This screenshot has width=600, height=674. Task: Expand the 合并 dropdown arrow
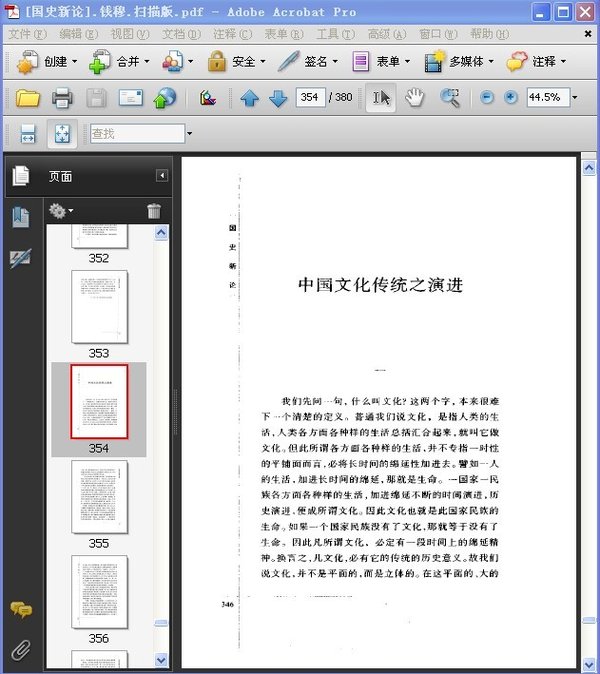click(x=147, y=62)
